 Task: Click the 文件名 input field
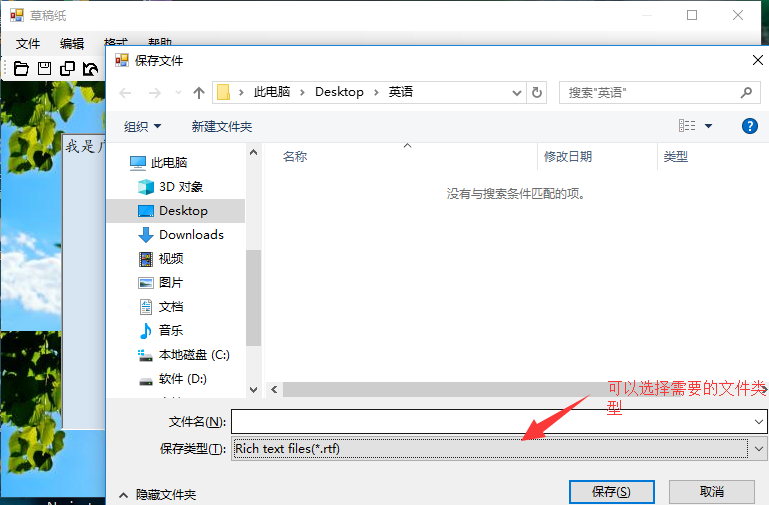(x=499, y=422)
